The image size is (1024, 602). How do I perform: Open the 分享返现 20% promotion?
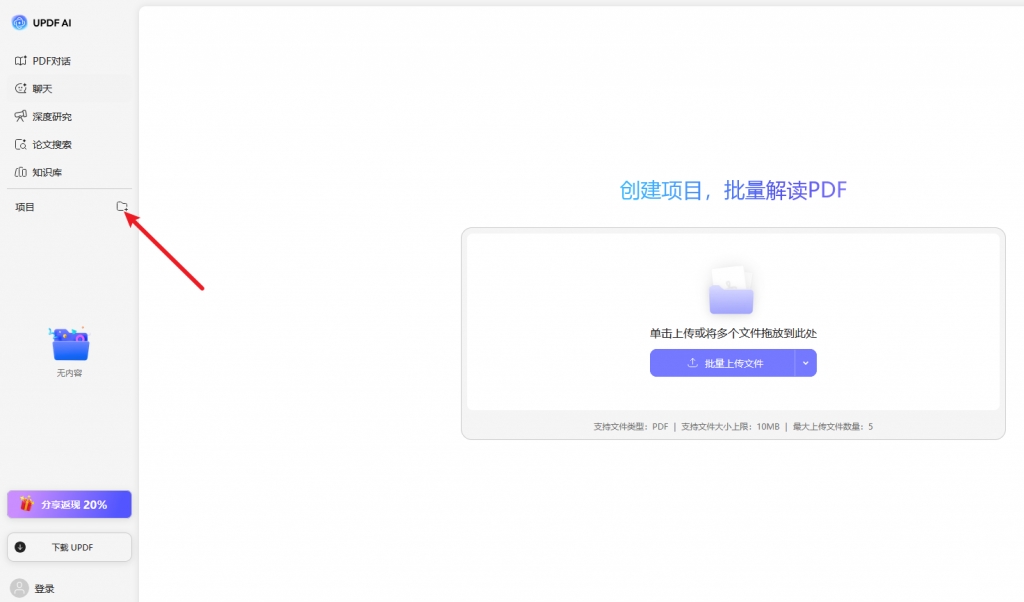click(74, 505)
